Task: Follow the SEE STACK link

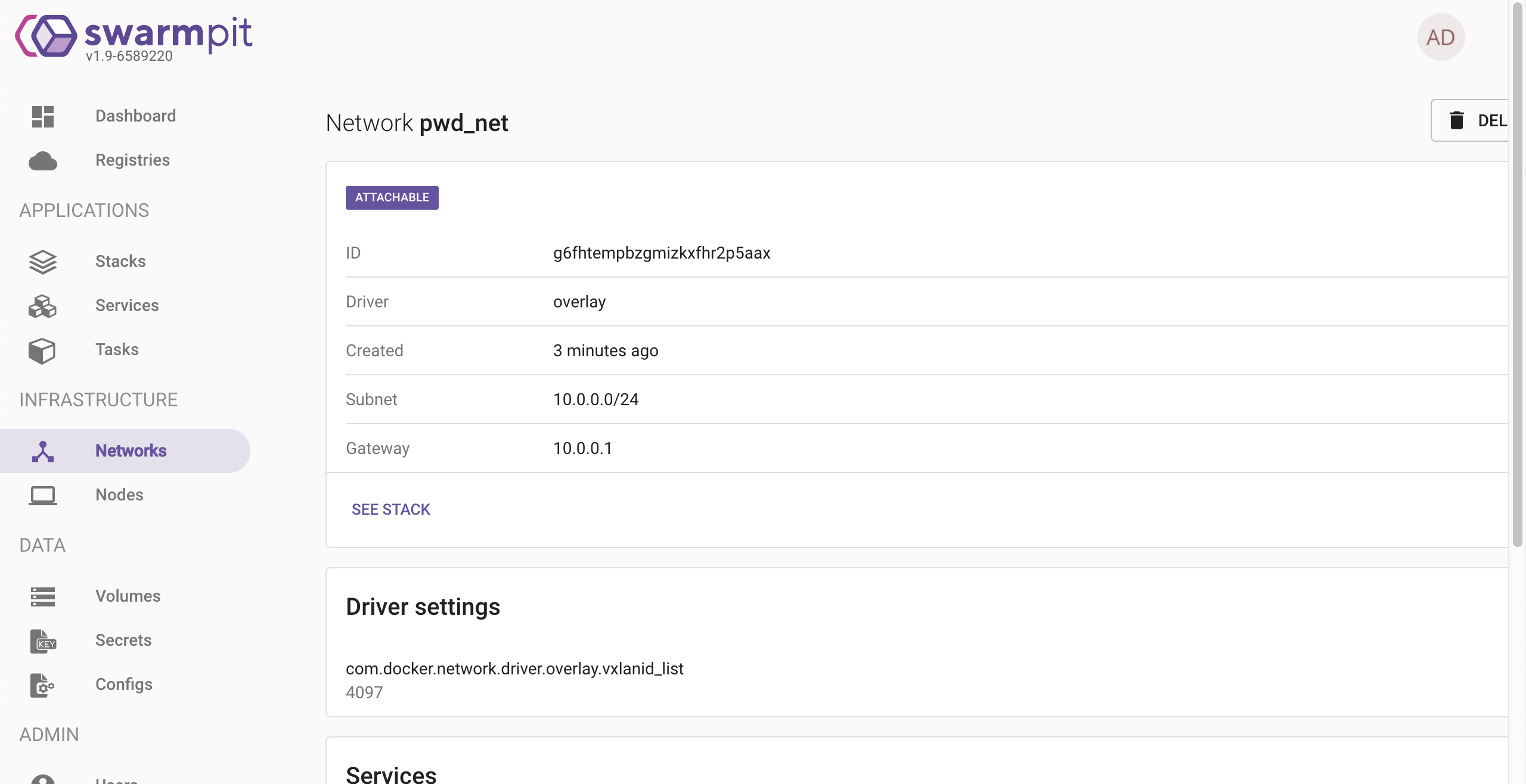Action: [390, 509]
